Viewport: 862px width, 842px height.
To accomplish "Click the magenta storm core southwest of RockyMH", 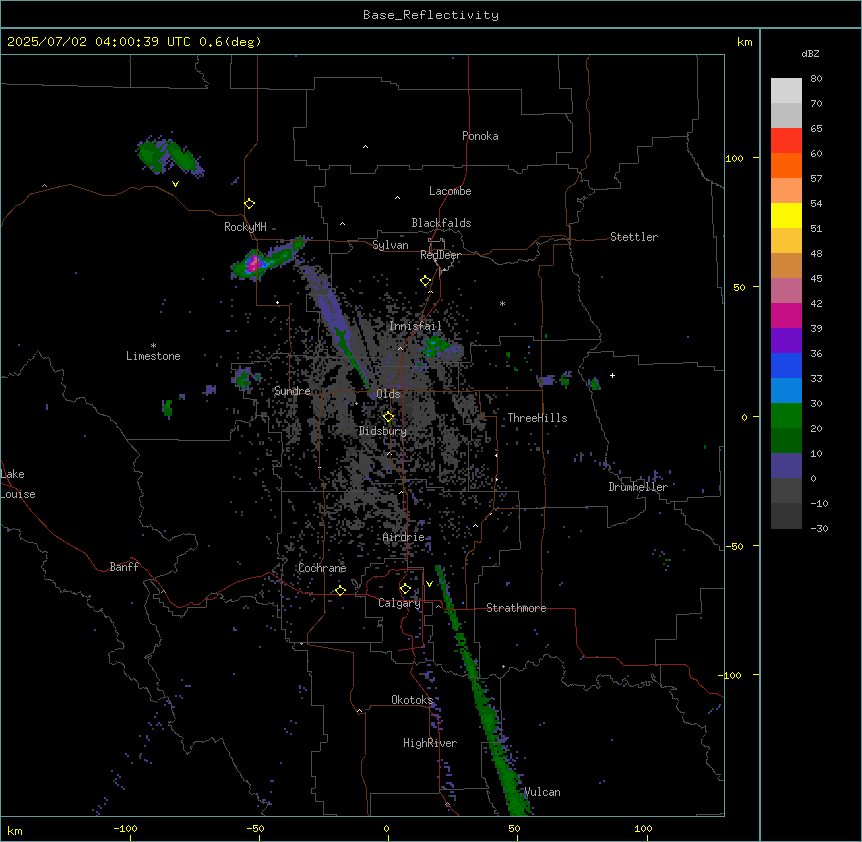I will pyautogui.click(x=253, y=264).
